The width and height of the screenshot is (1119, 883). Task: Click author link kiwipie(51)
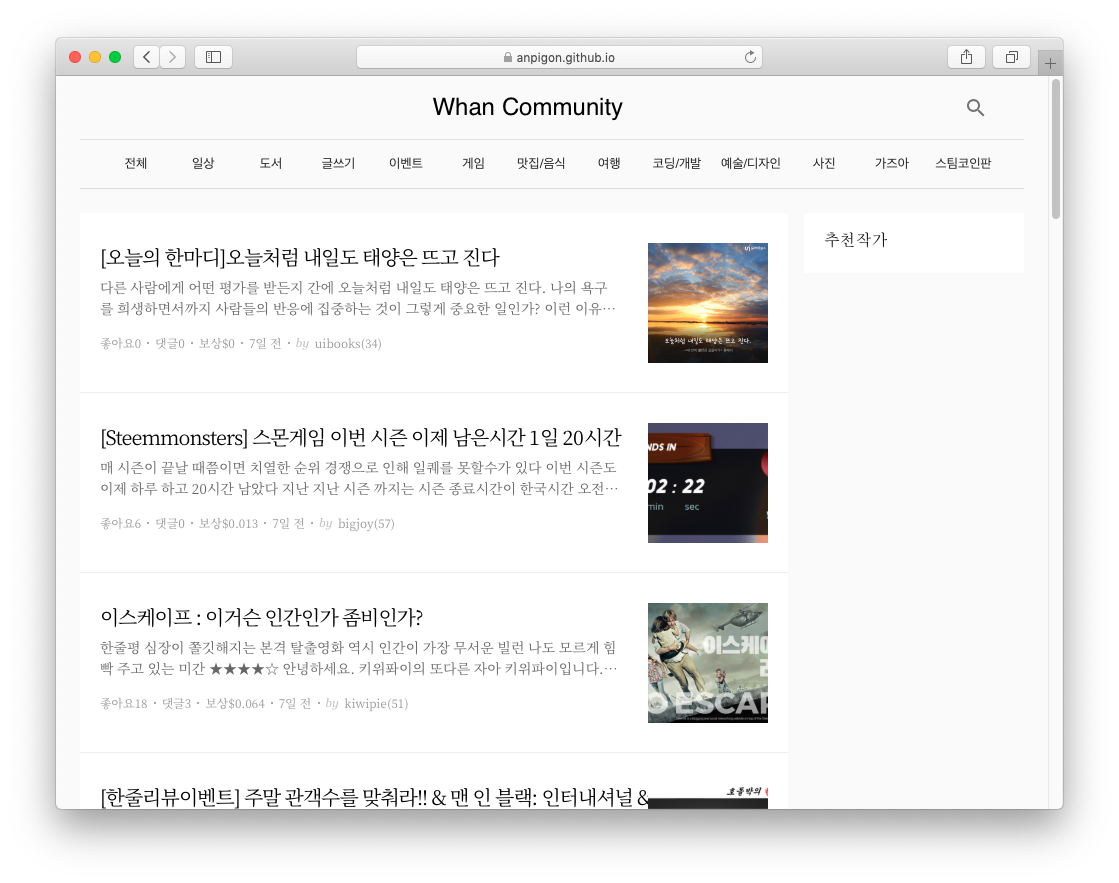376,704
